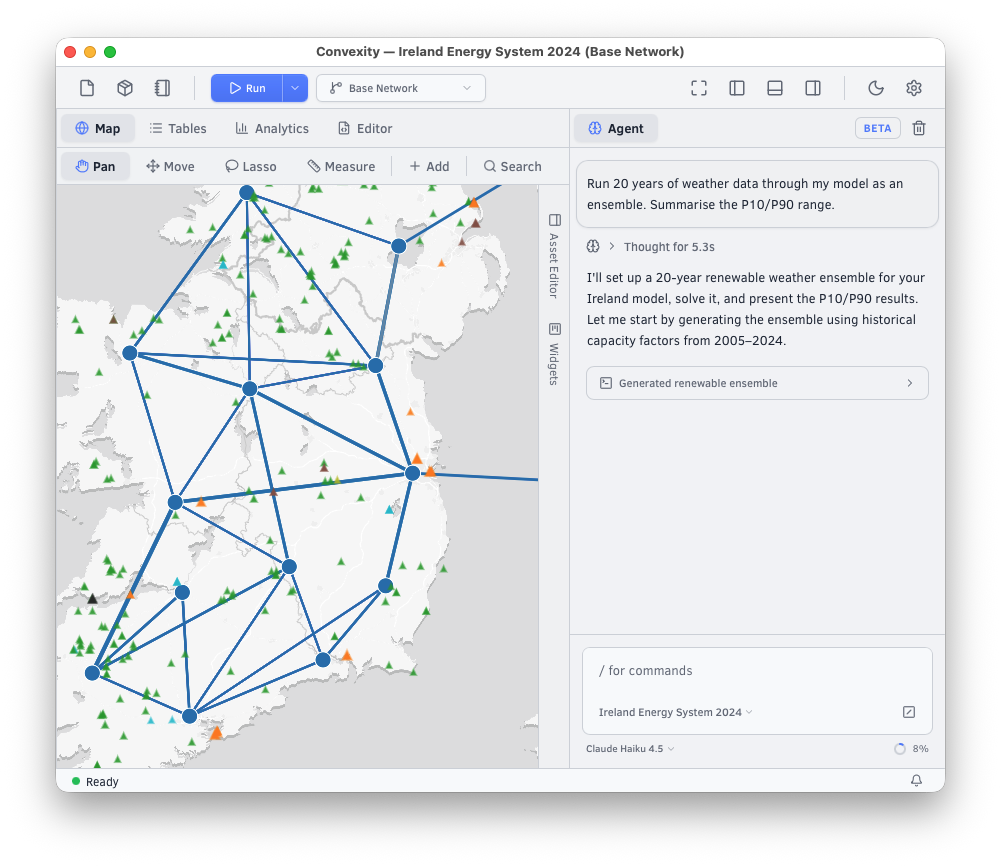This screenshot has height=866, width=1001.
Task: Switch to the Analytics tab
Action: click(x=272, y=128)
